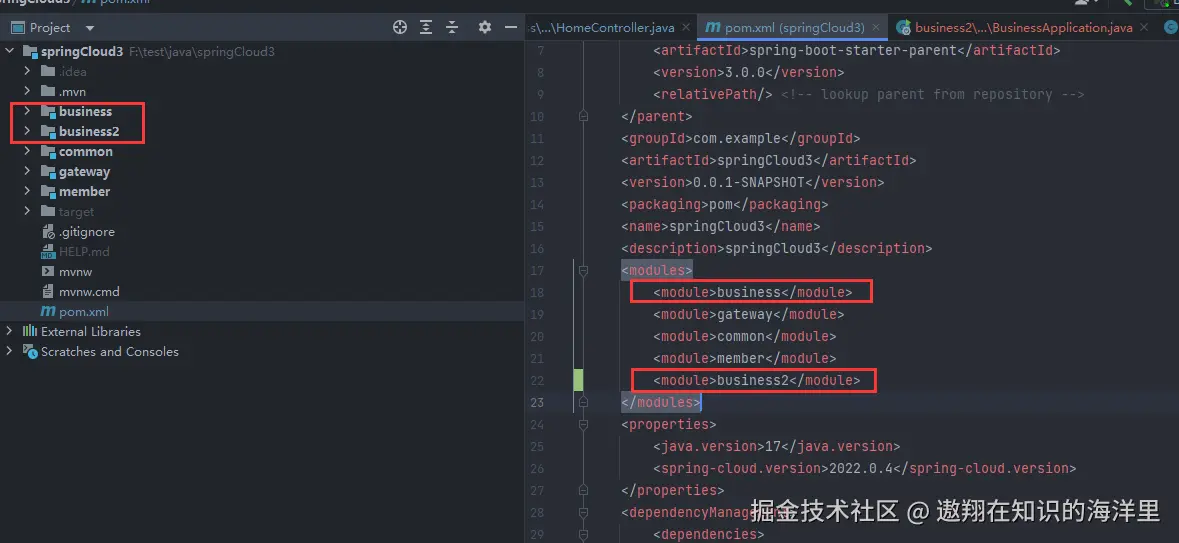Click the Spring run icon on BusinessApplication tab
The width and height of the screenshot is (1179, 543).
[903, 28]
